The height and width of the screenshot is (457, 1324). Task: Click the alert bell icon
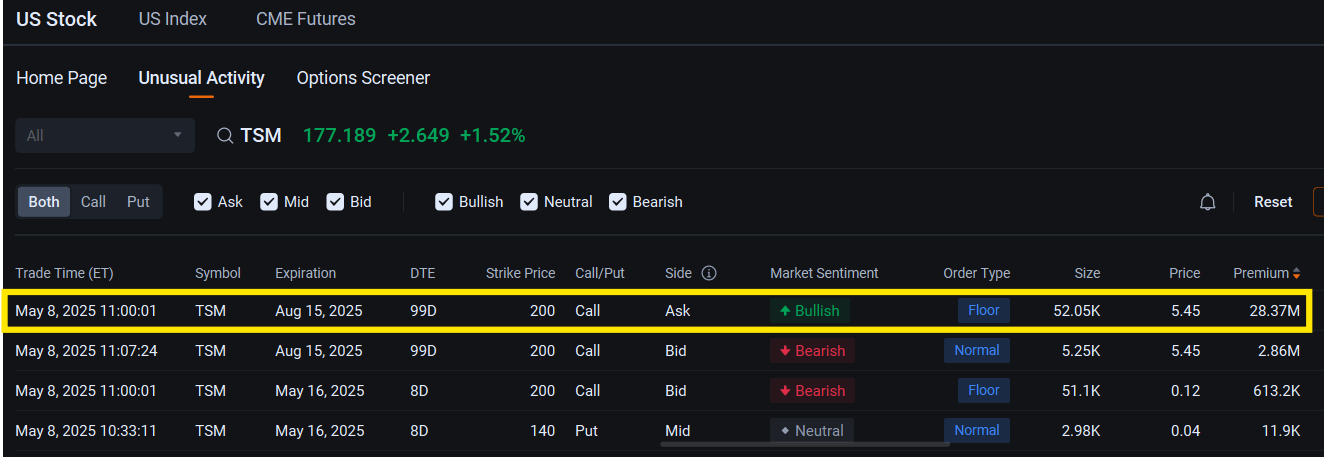coord(1207,202)
